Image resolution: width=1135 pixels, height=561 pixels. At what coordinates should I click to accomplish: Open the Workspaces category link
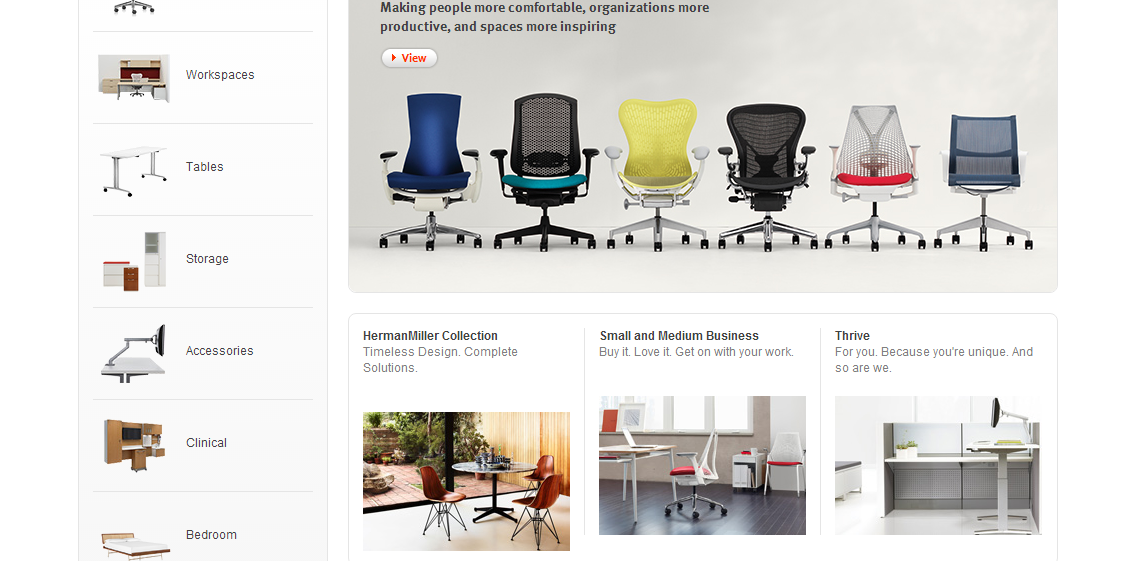pos(220,75)
